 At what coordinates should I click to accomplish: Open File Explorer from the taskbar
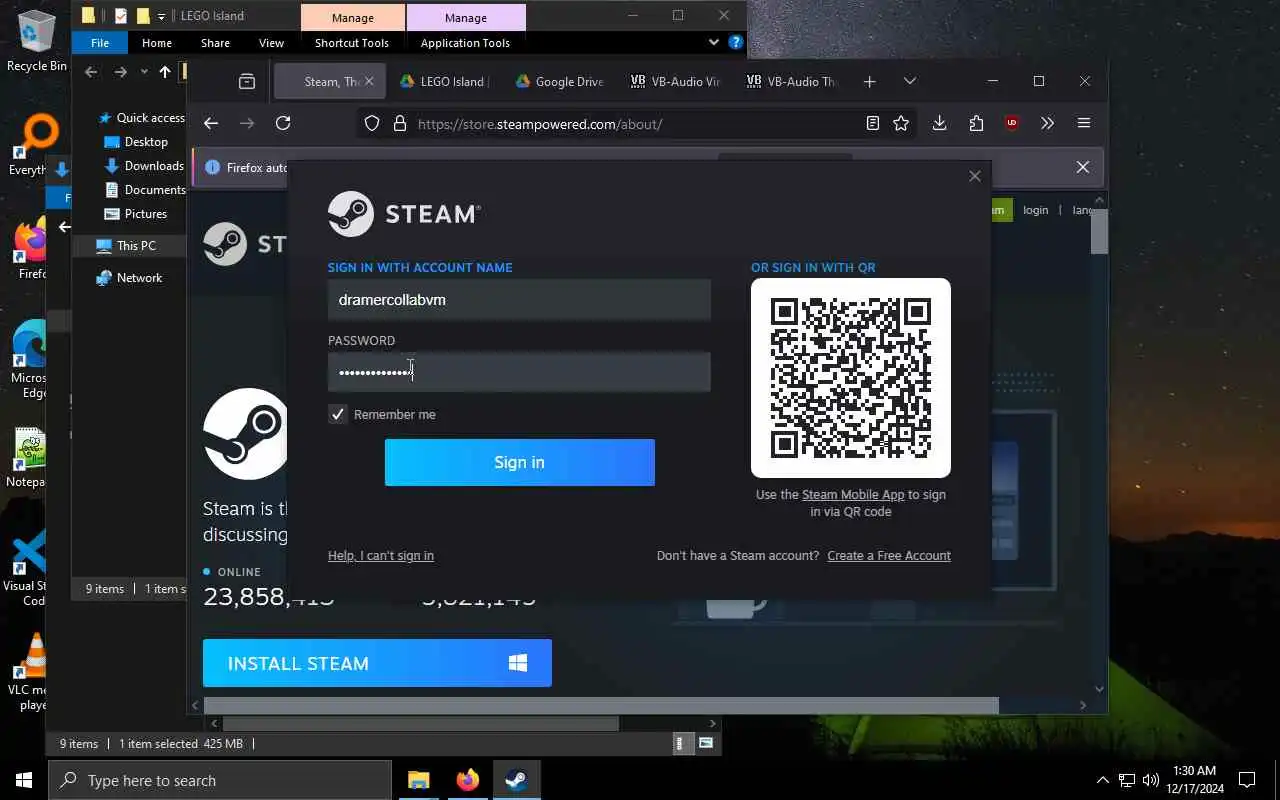[418, 780]
